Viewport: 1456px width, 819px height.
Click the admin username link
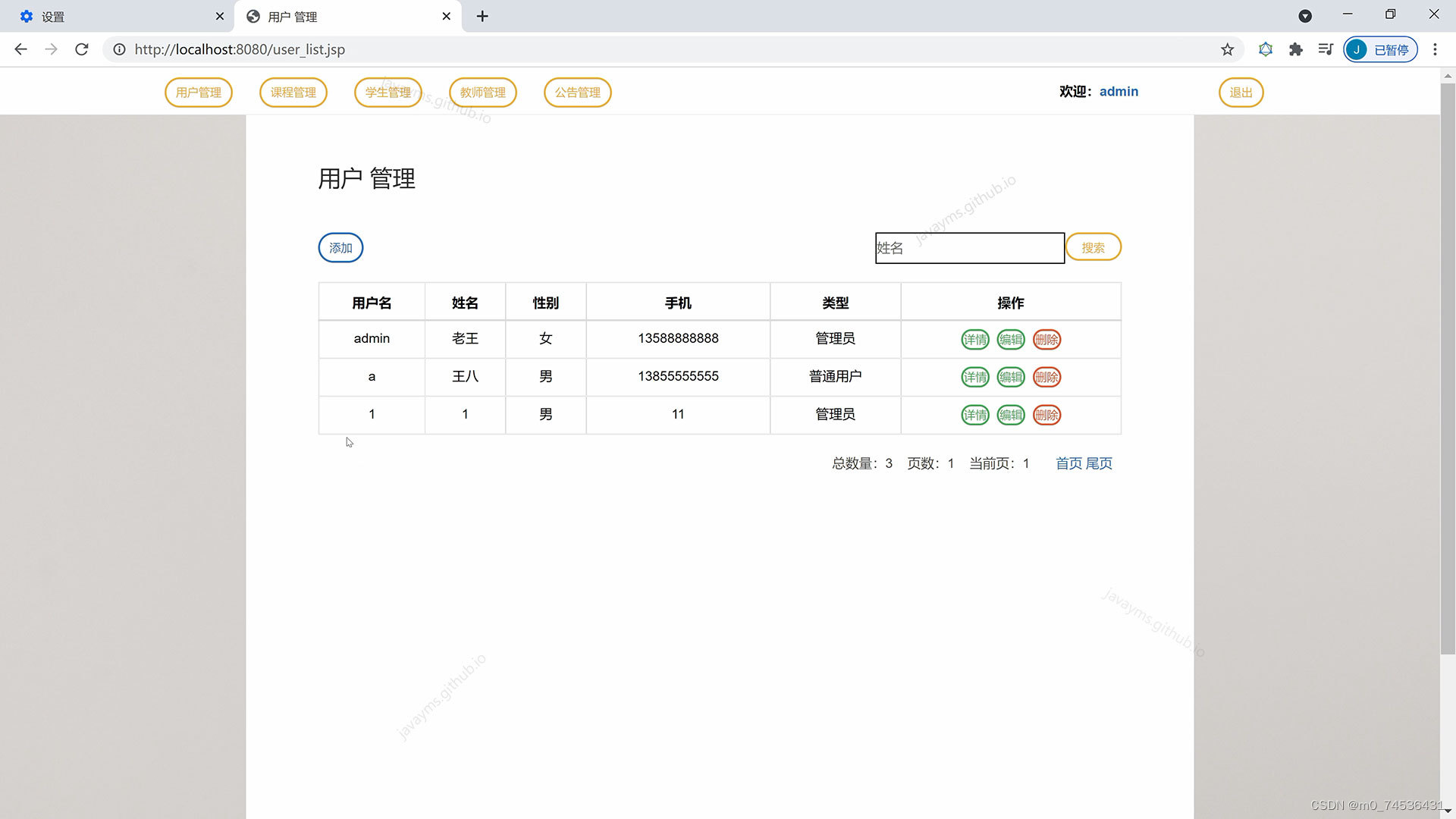click(x=1119, y=92)
